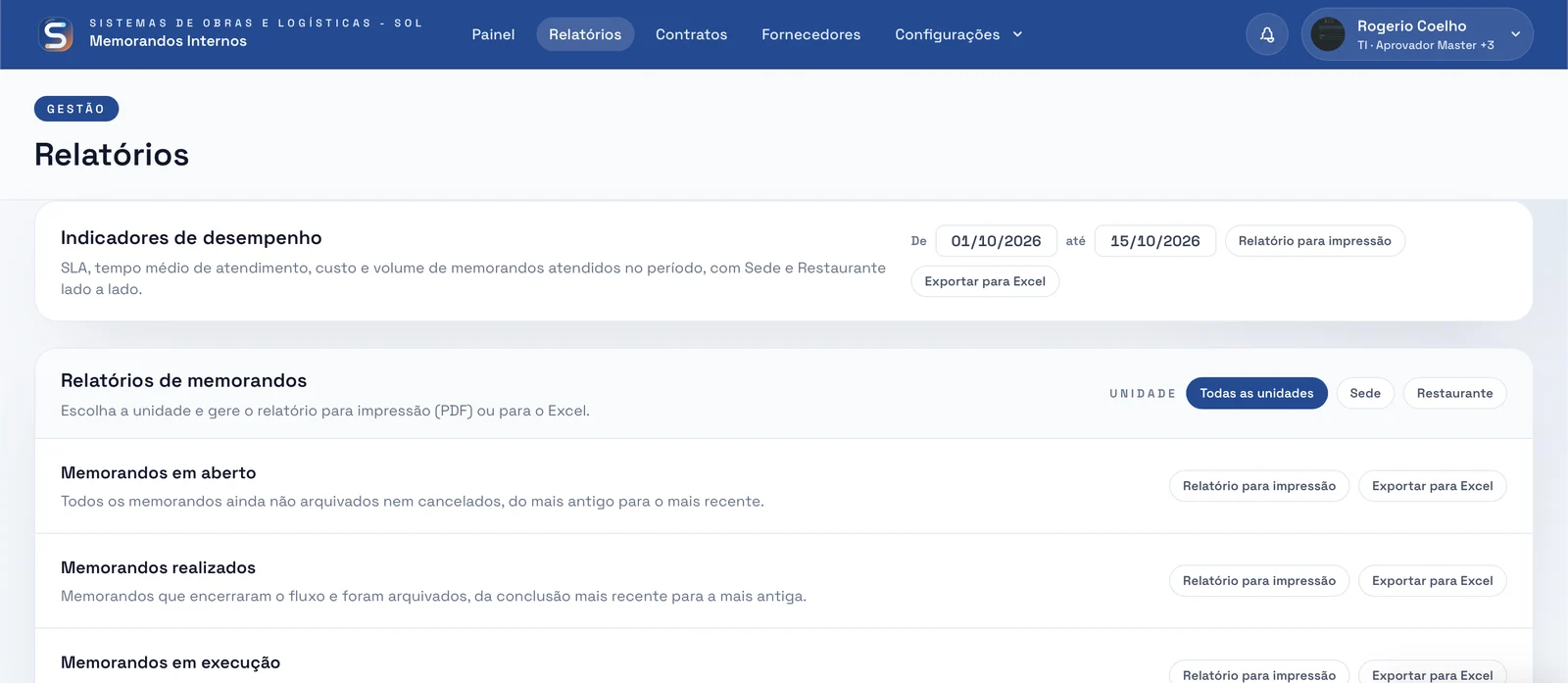The height and width of the screenshot is (683, 1568).
Task: Click the Relatórios de memorandos heading
Action: (x=183, y=380)
